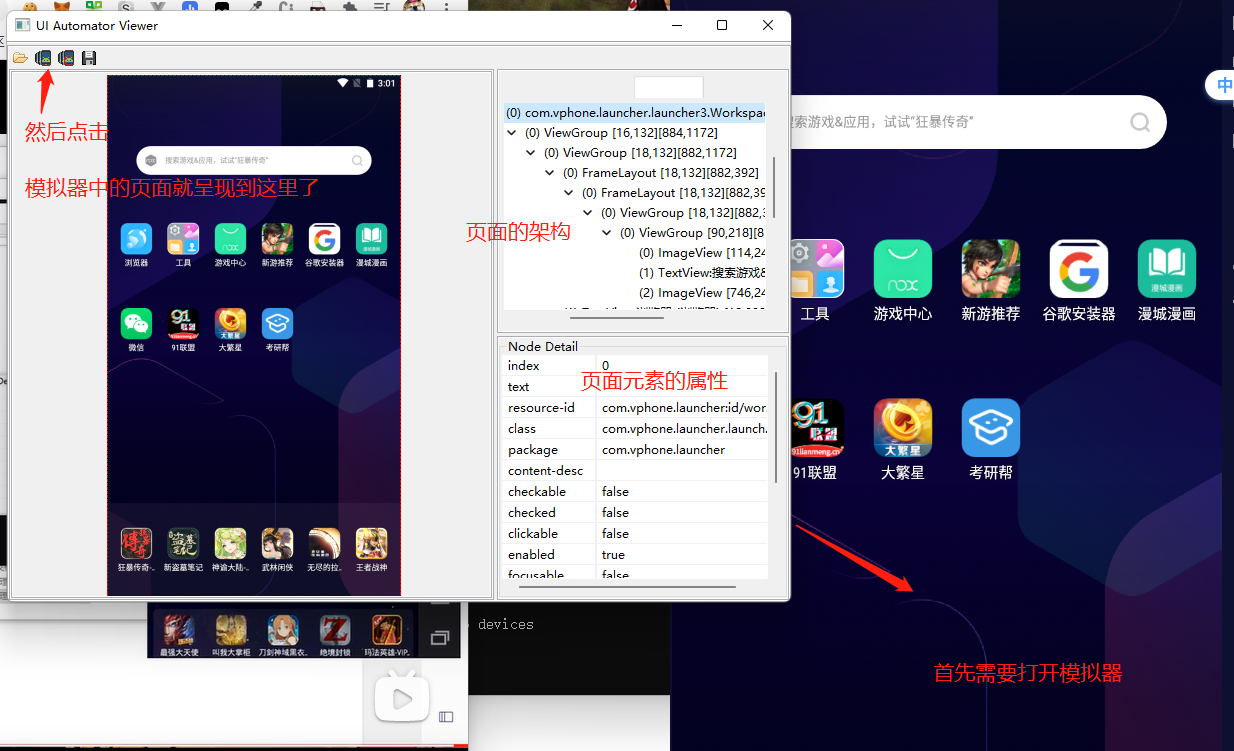Open 91联盟 in the emulator window
This screenshot has width=1234, height=751.
click(817, 428)
